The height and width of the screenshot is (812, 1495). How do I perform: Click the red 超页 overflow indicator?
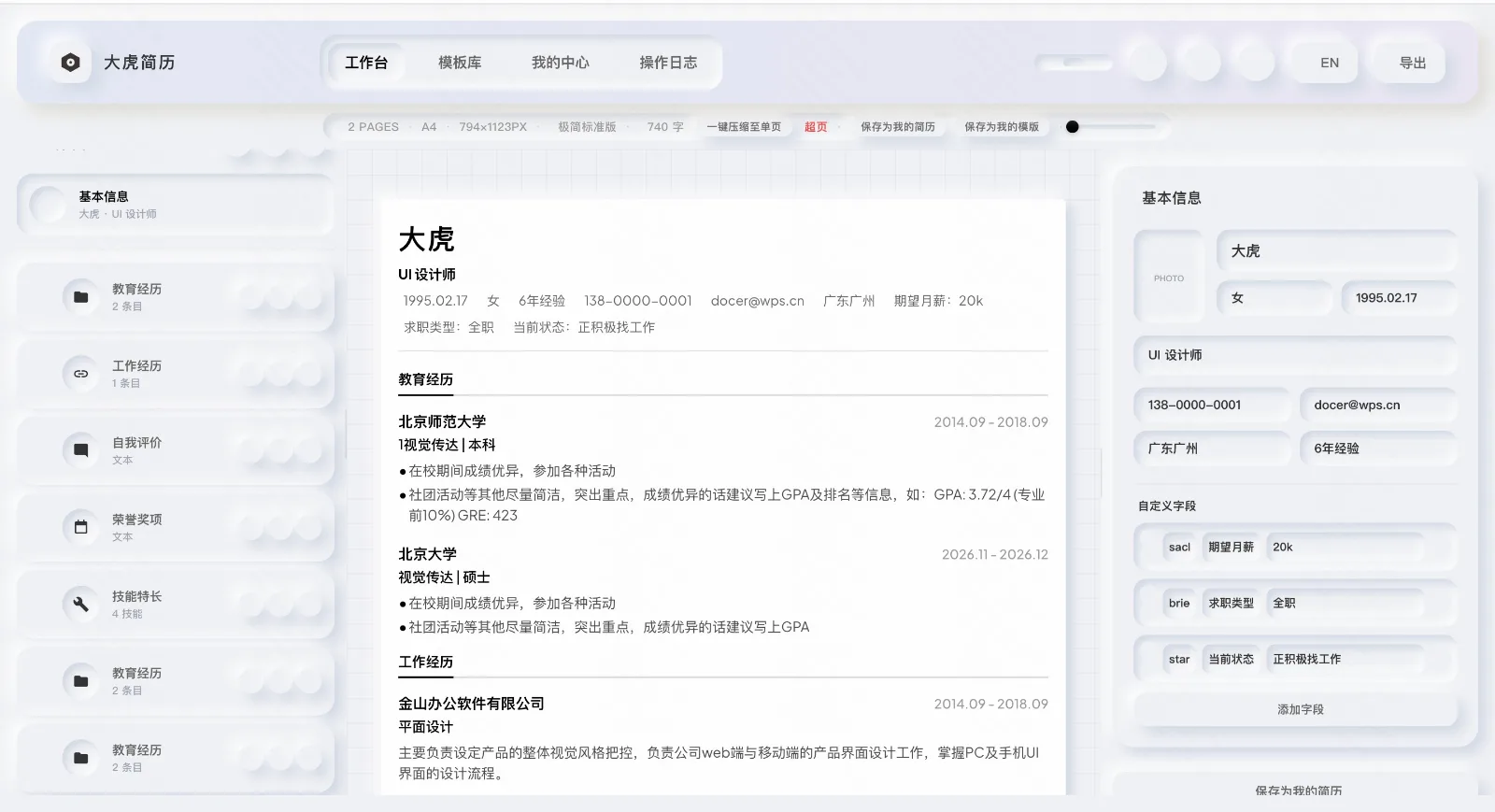(816, 127)
